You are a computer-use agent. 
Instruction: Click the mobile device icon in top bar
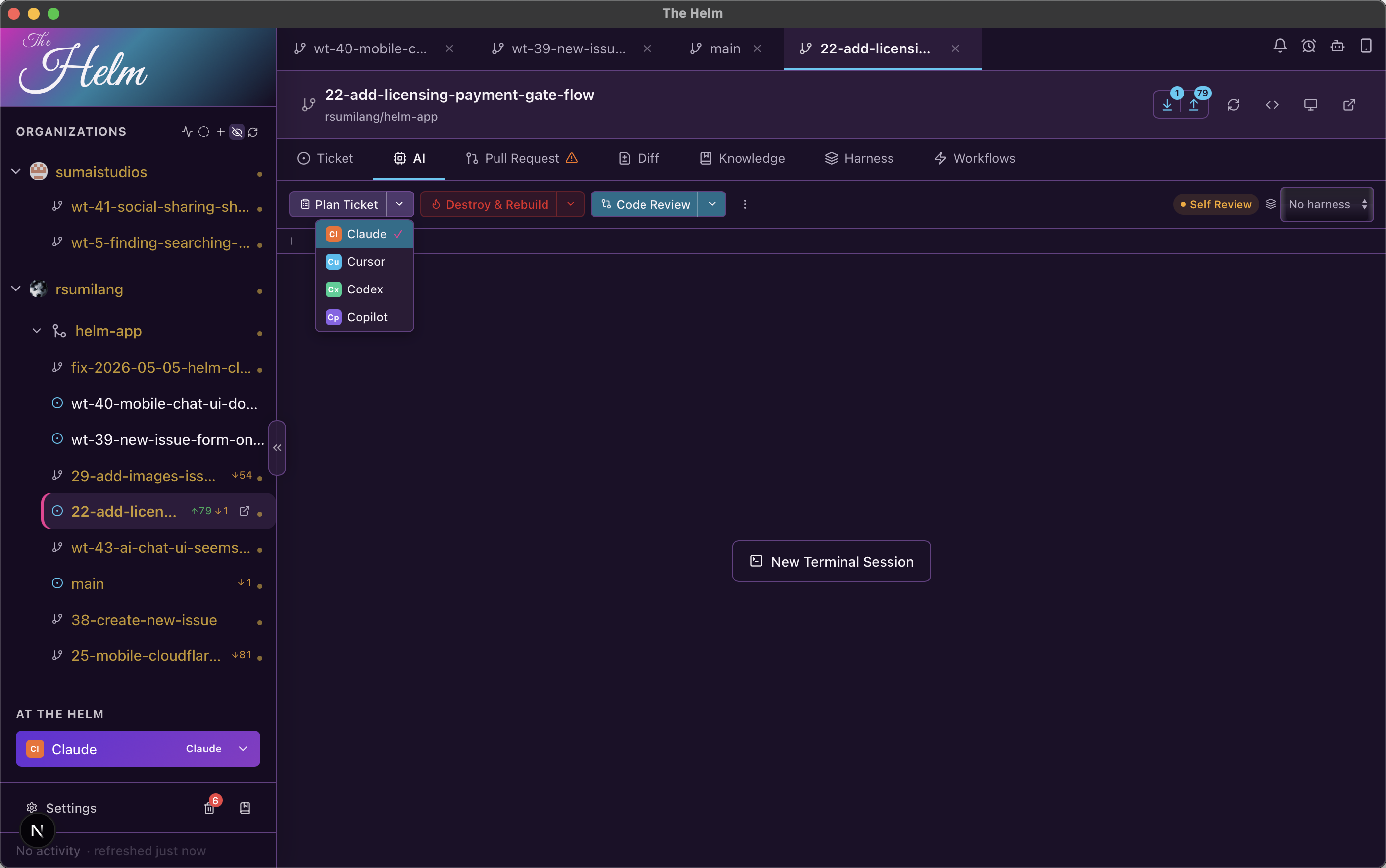pyautogui.click(x=1366, y=46)
